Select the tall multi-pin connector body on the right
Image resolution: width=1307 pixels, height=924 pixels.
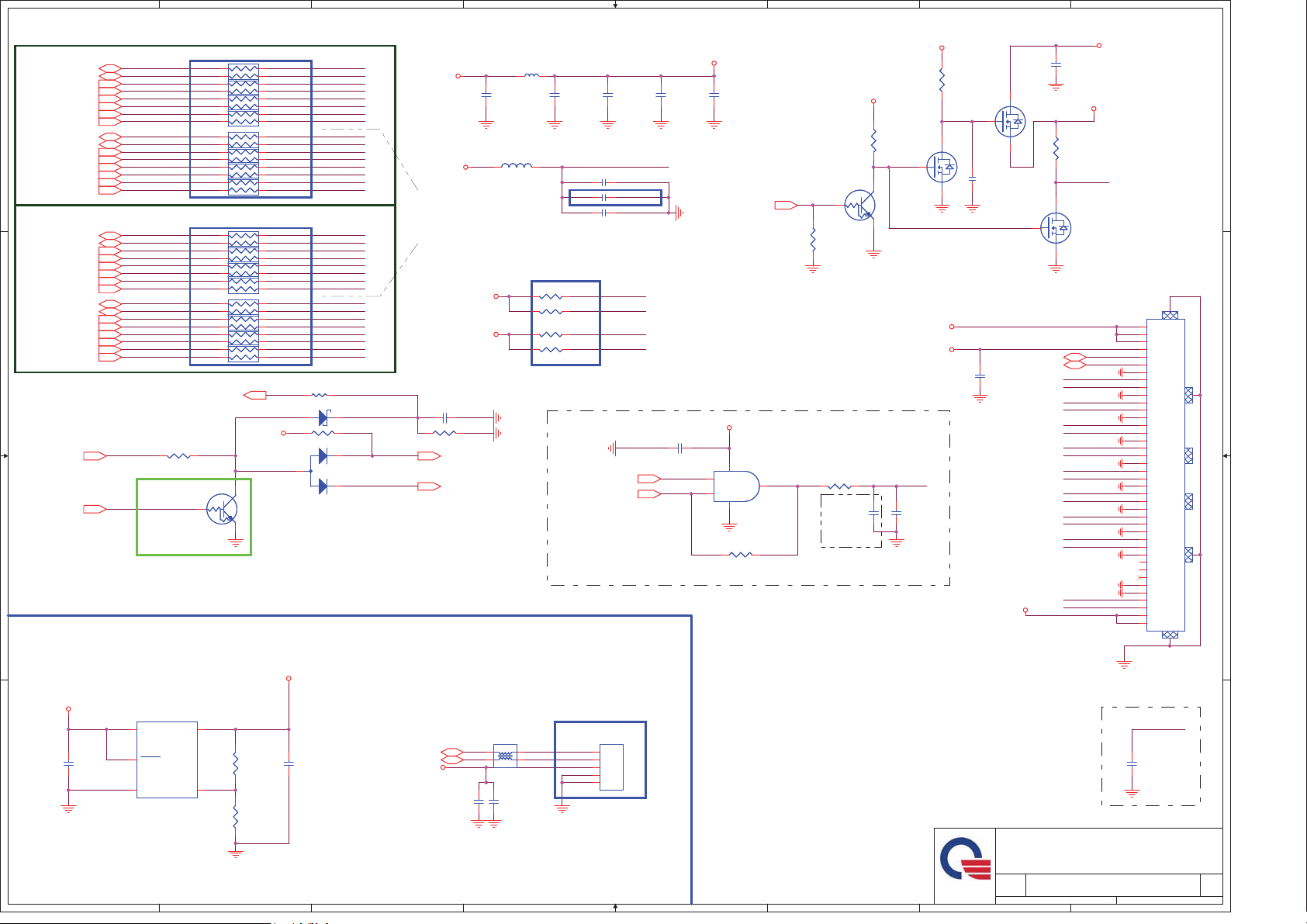[x=1166, y=475]
